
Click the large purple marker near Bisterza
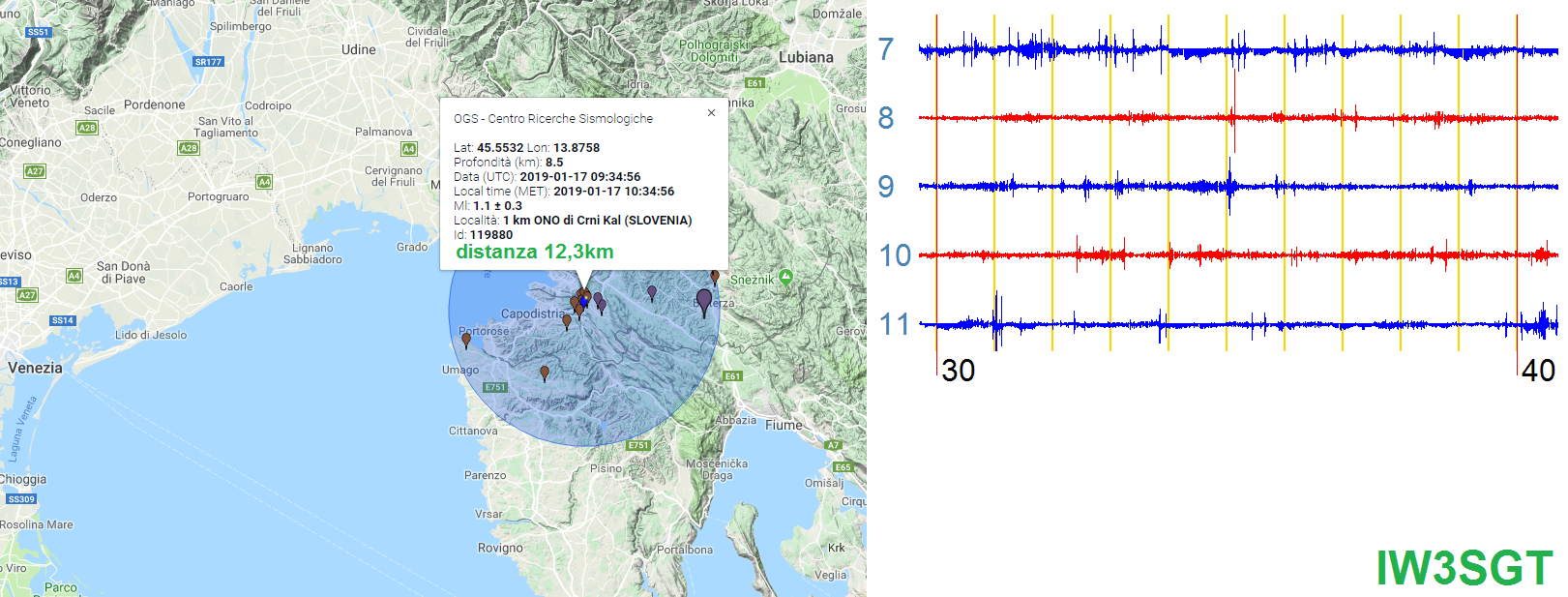pyautogui.click(x=704, y=302)
